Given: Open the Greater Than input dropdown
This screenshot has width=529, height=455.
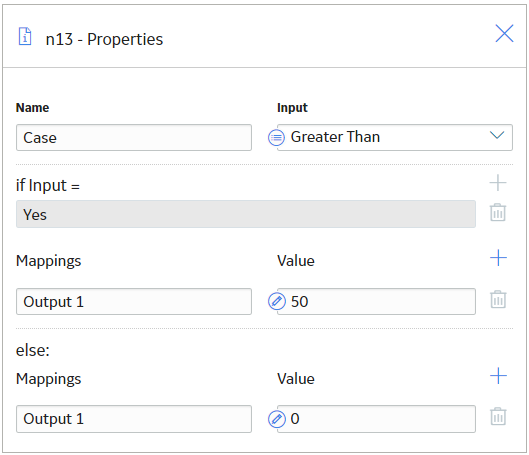Looking at the screenshot, I should coord(395,138).
